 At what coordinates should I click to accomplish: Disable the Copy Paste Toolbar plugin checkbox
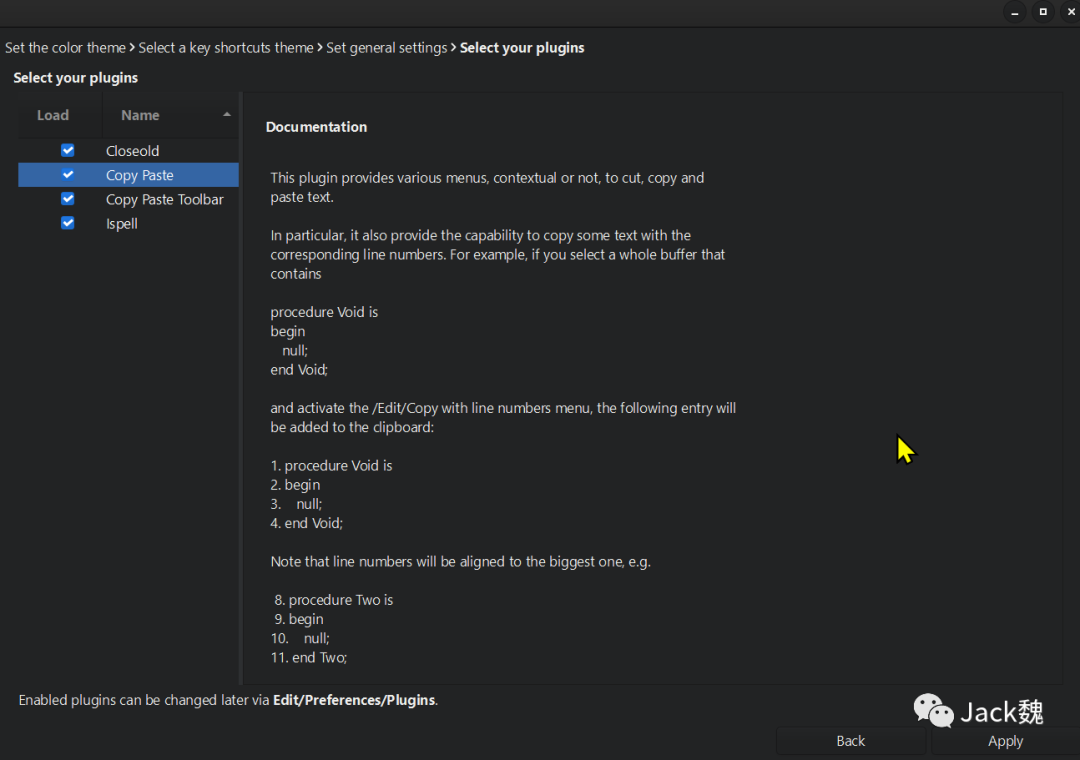pyautogui.click(x=68, y=199)
